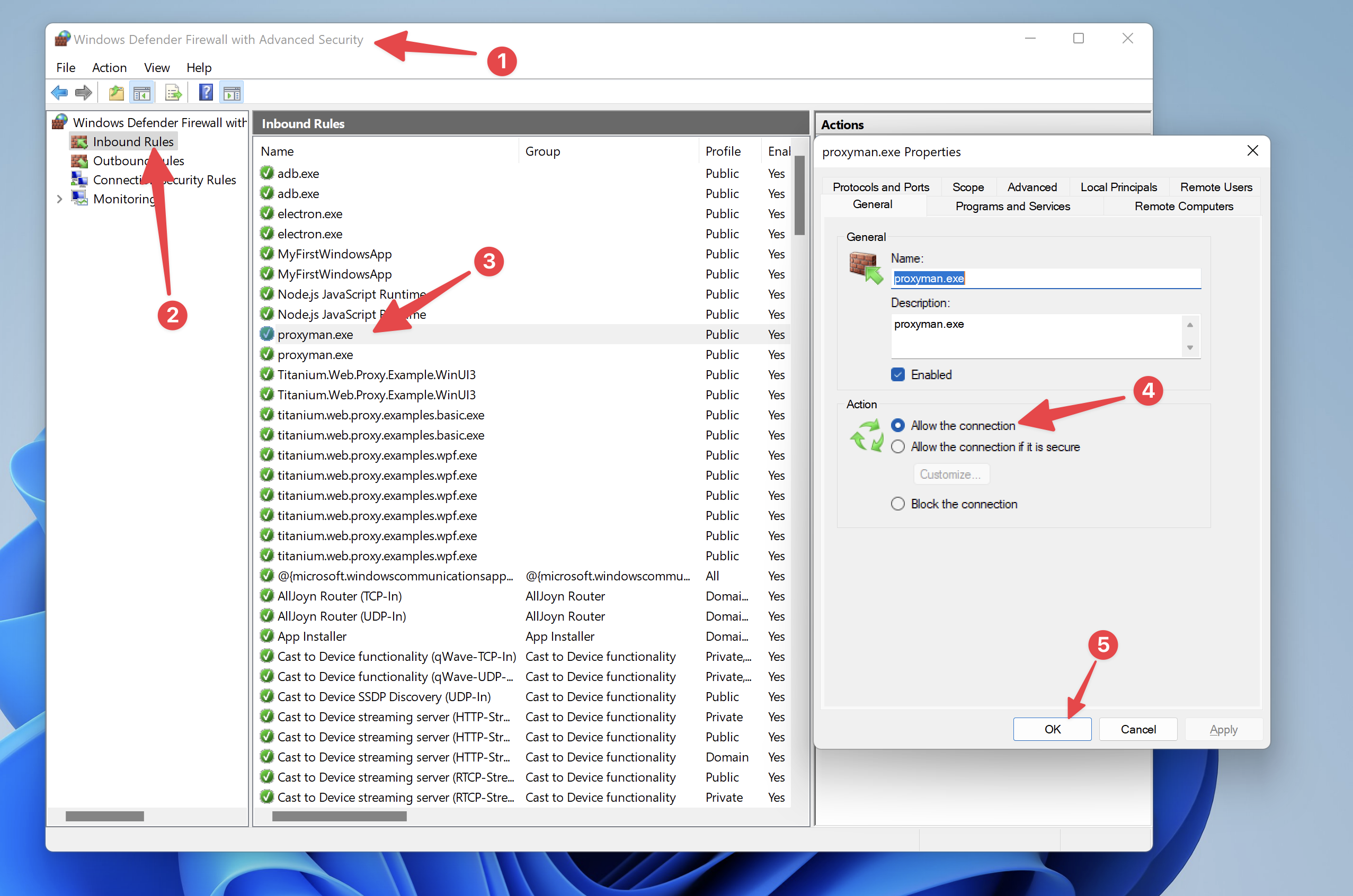This screenshot has height=896, width=1353.
Task: Toggle the Enabled checkbox
Action: (897, 374)
